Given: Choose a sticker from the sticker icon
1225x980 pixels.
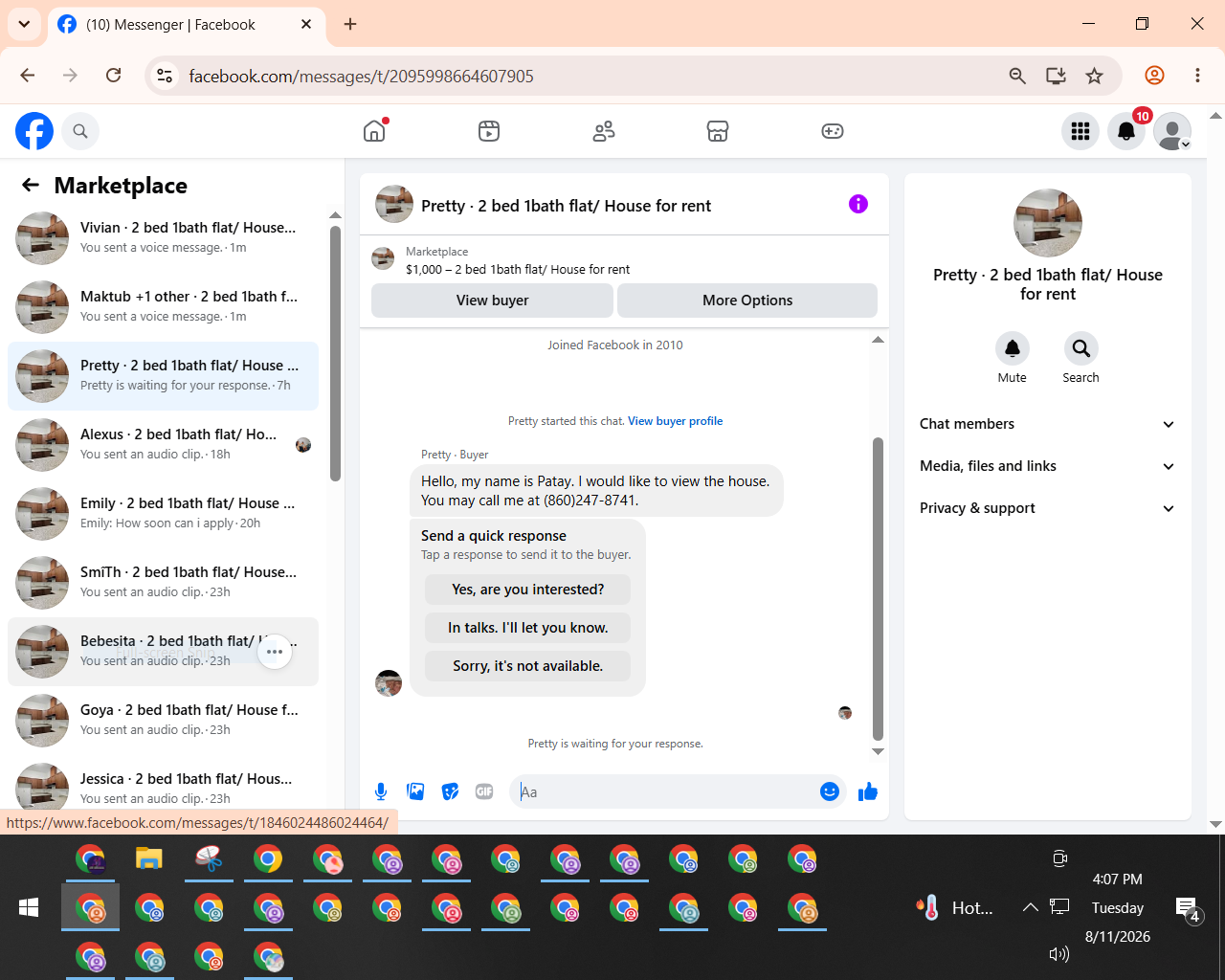Looking at the screenshot, I should (450, 791).
